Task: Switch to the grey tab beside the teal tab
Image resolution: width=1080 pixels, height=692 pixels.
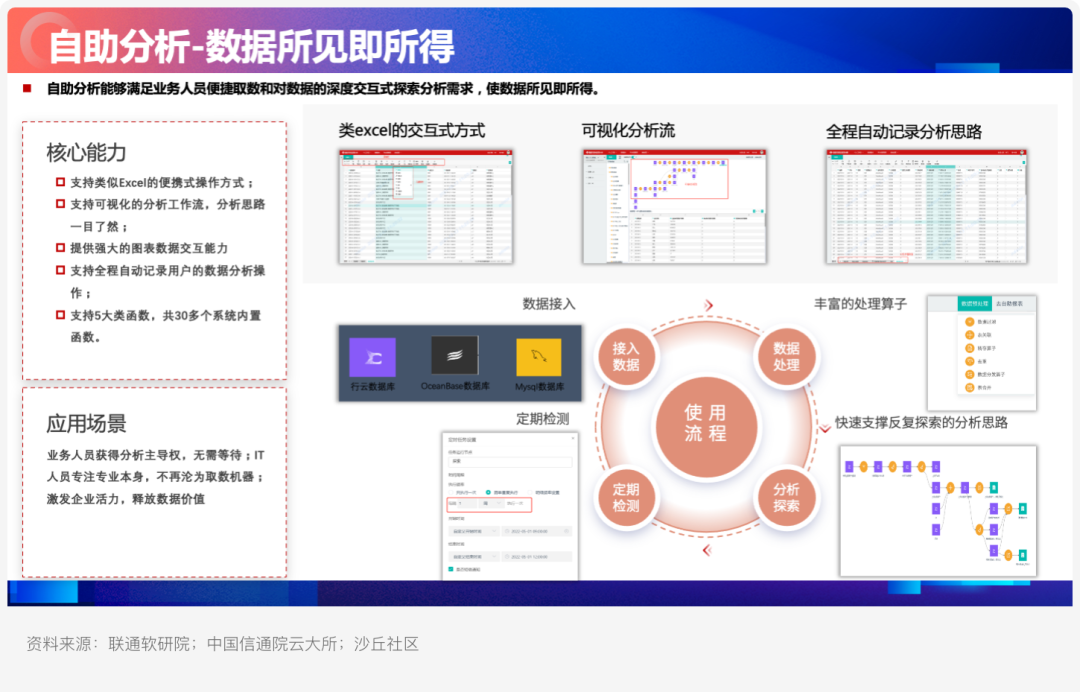Action: 1009,304
